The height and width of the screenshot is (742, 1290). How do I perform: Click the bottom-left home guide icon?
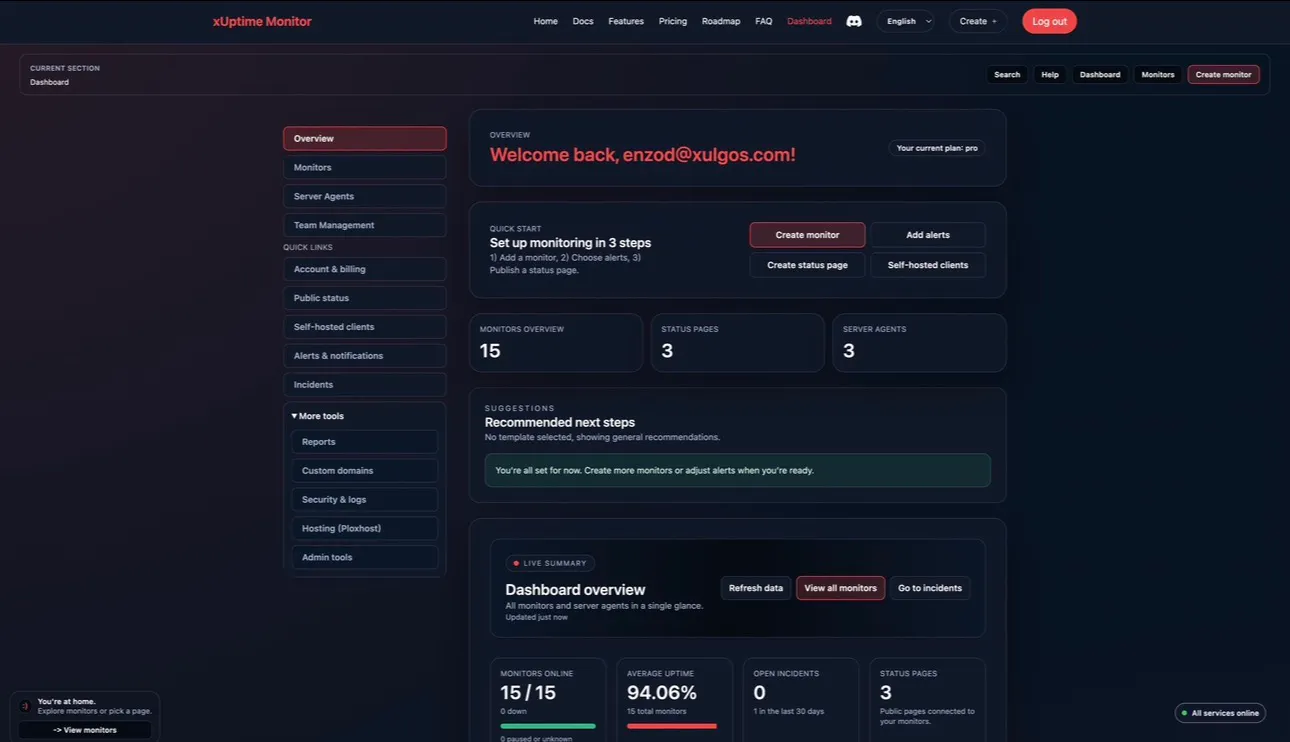(x=25, y=706)
